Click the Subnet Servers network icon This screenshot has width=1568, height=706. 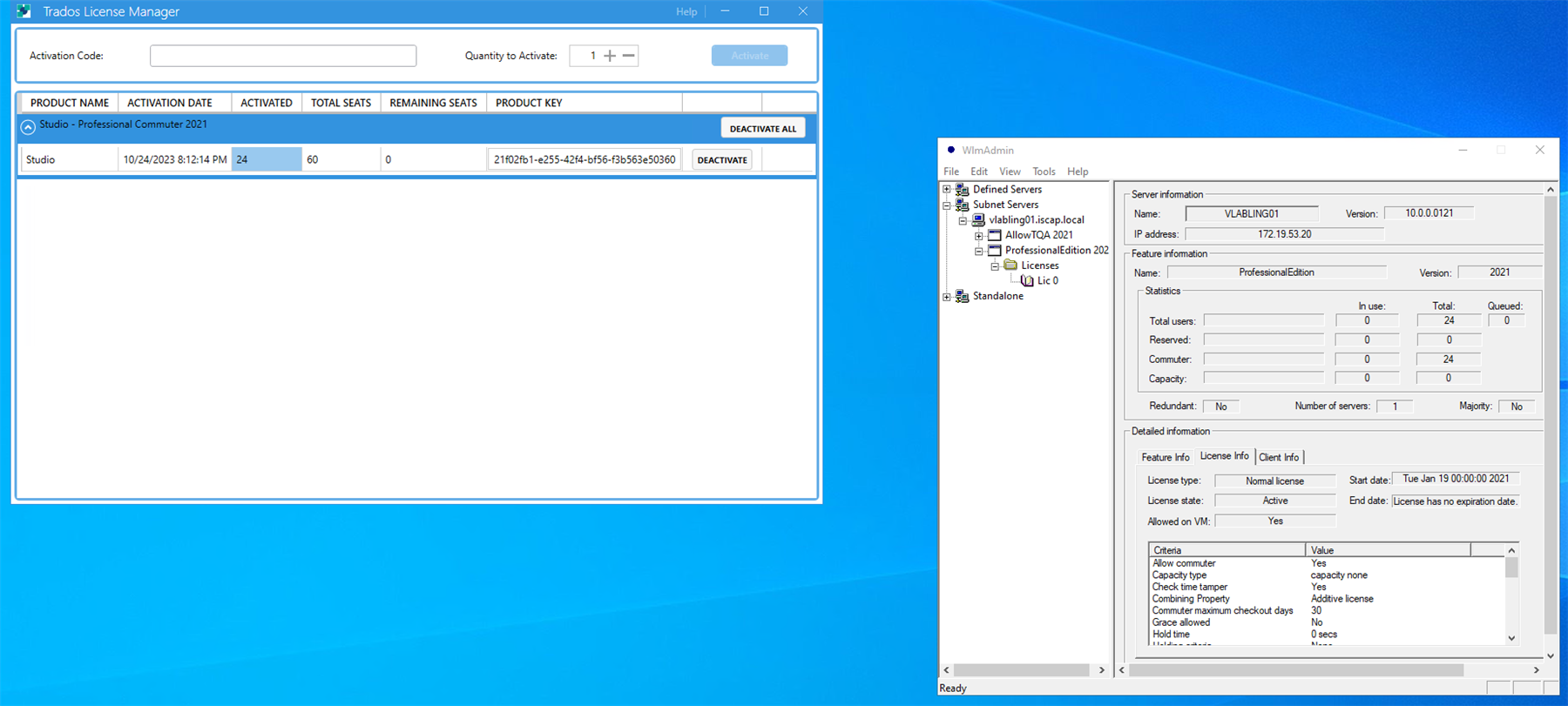point(963,205)
